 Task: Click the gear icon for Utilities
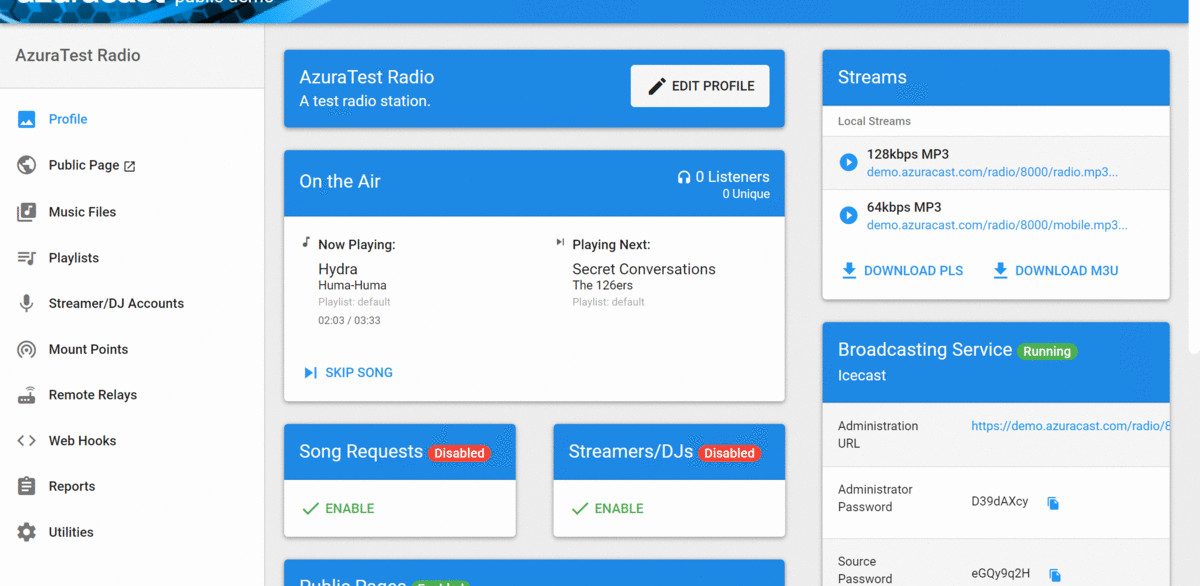27,532
